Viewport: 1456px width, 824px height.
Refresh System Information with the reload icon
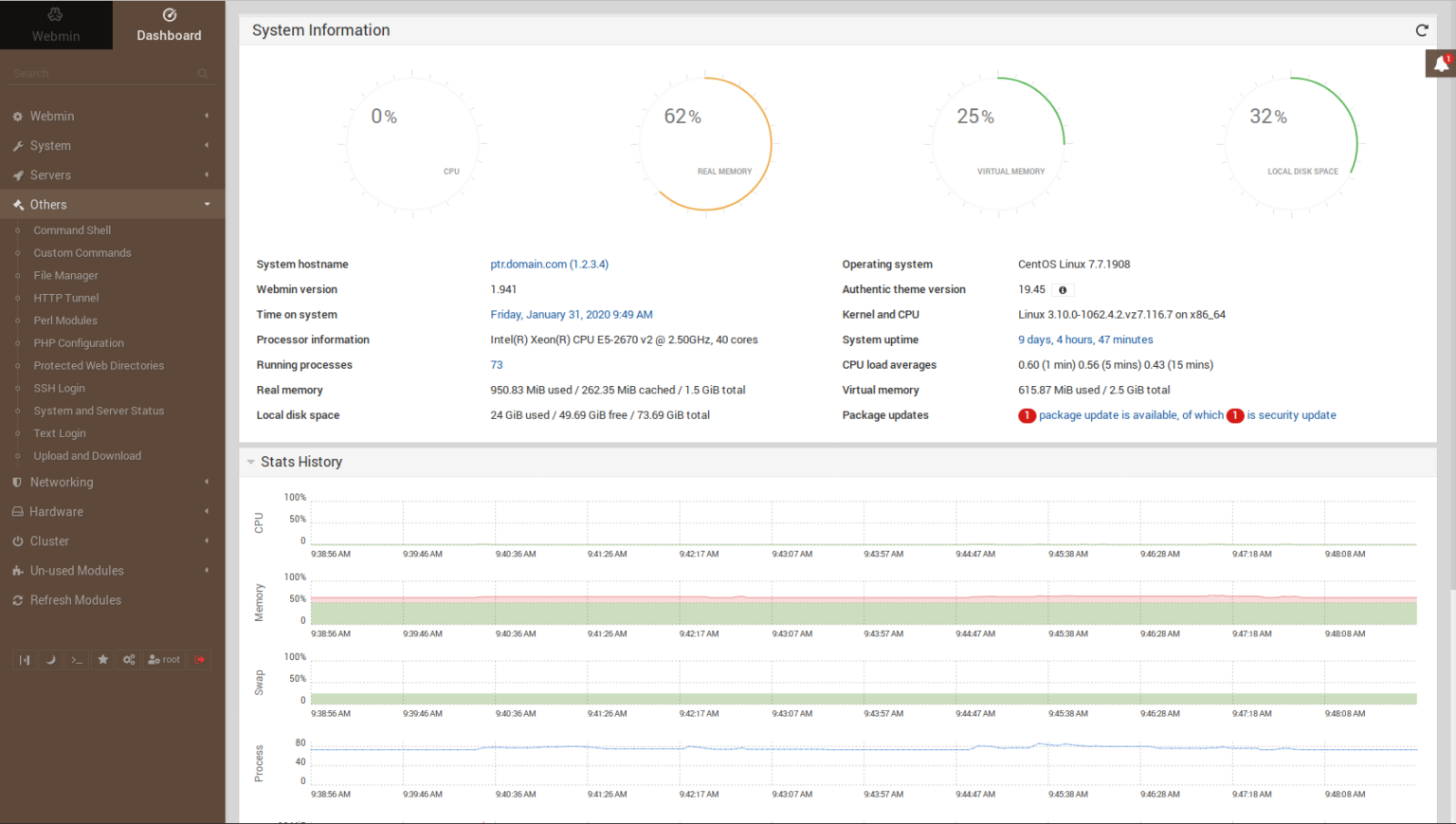pos(1422,29)
